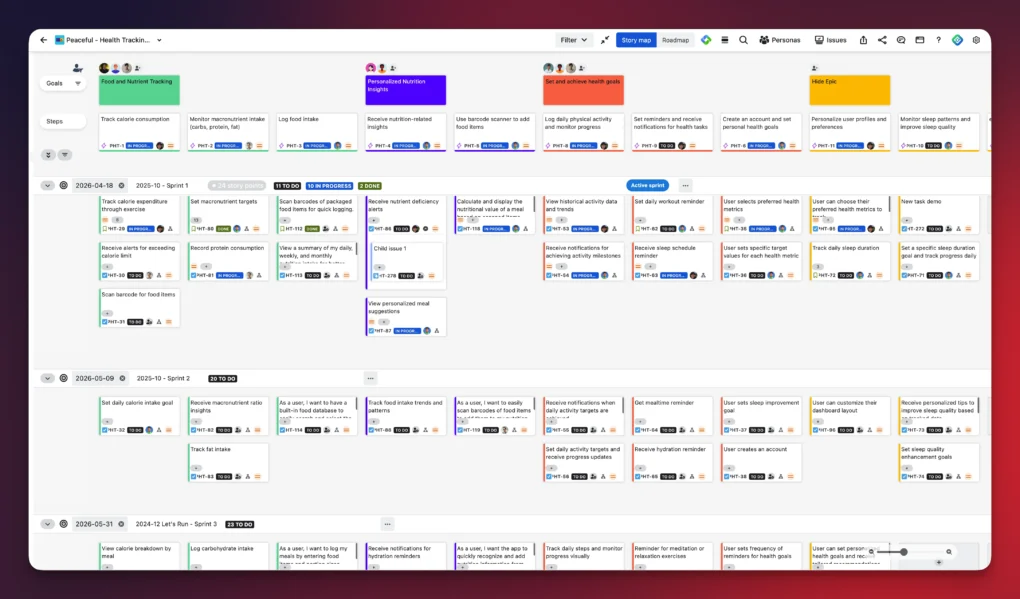Open help with the question mark

938,40
